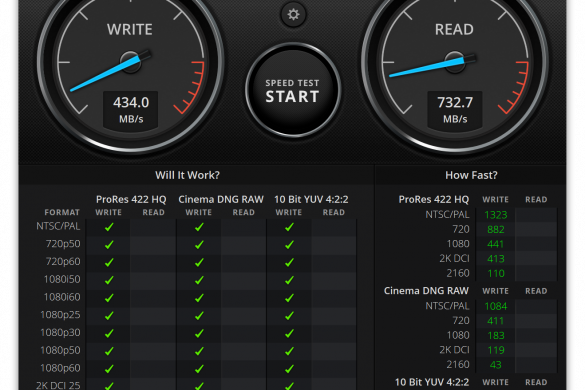Click 10 Bit YUV write checkmark for 720p50
The width and height of the screenshot is (585, 390).
coord(289,245)
